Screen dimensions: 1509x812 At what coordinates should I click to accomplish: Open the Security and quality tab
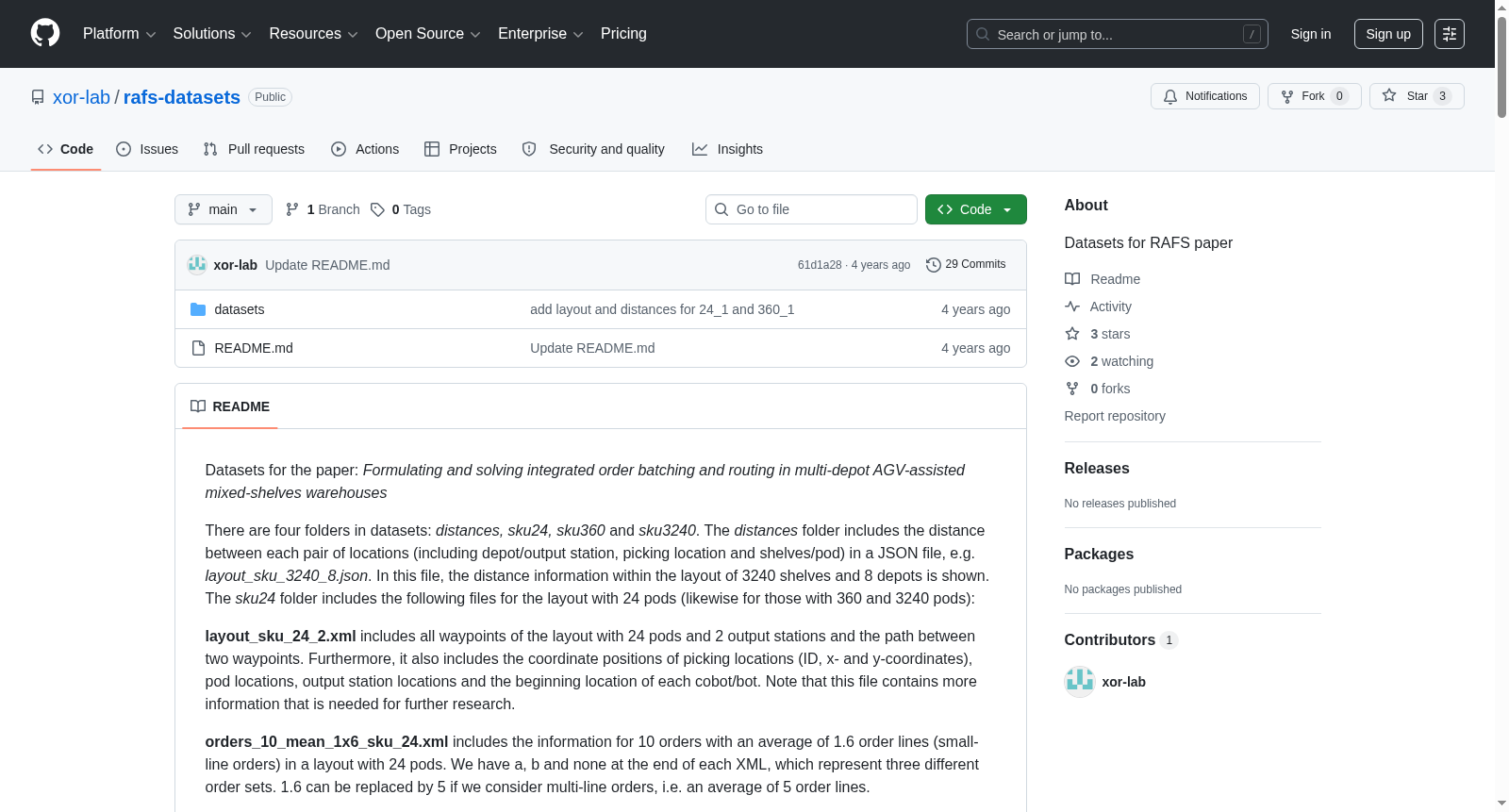click(x=593, y=149)
